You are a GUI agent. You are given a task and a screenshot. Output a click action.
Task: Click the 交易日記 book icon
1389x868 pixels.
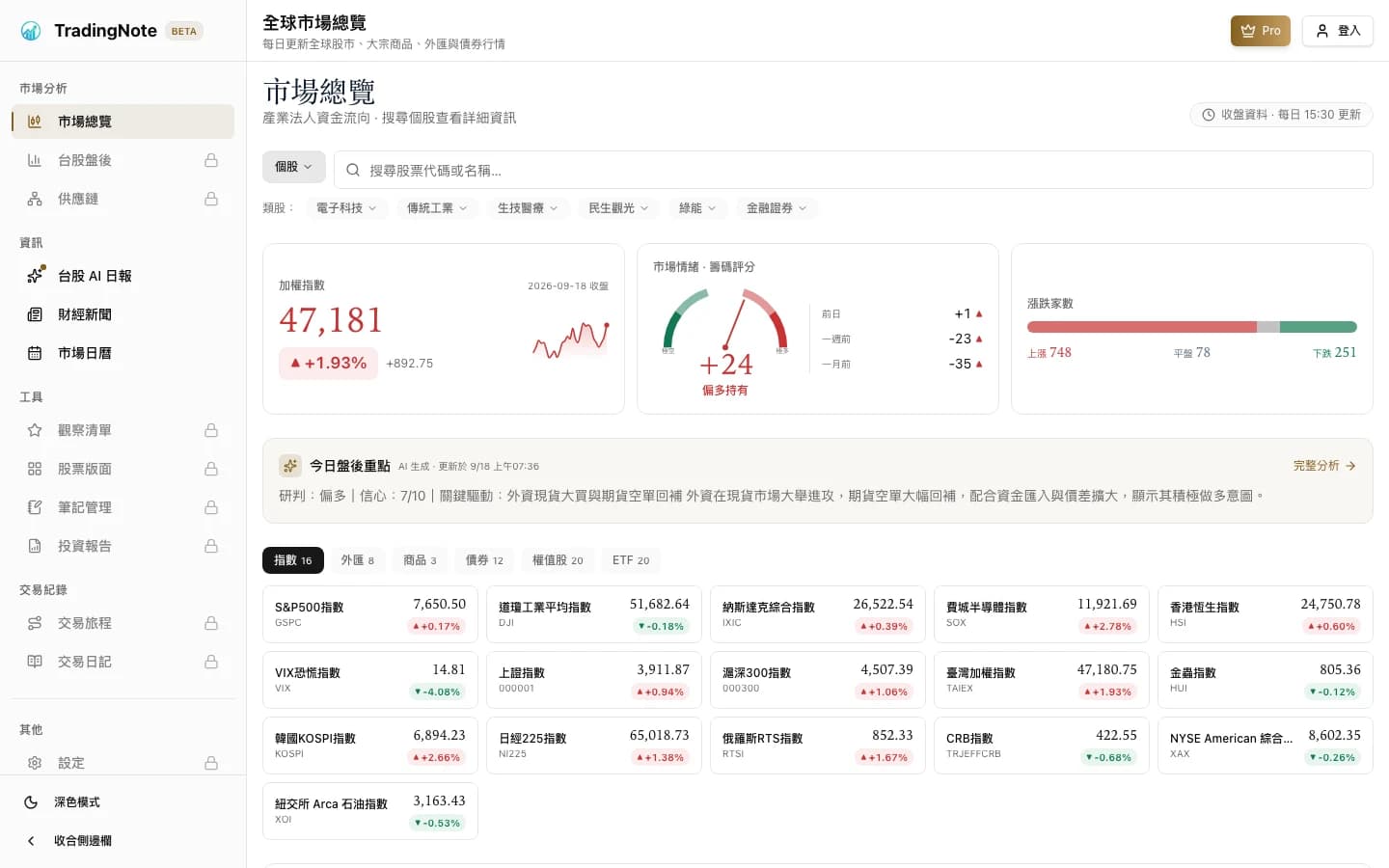click(x=35, y=662)
